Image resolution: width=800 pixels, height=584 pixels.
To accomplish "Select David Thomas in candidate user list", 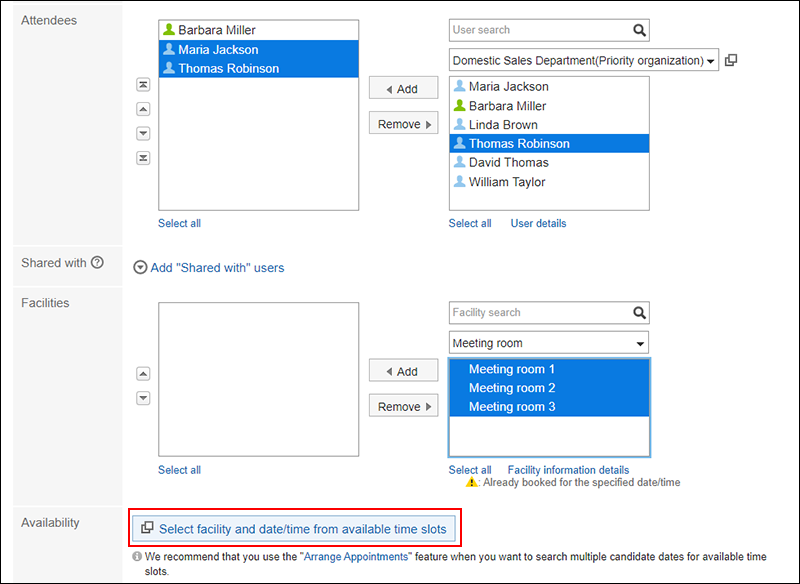I will pyautogui.click(x=549, y=163).
